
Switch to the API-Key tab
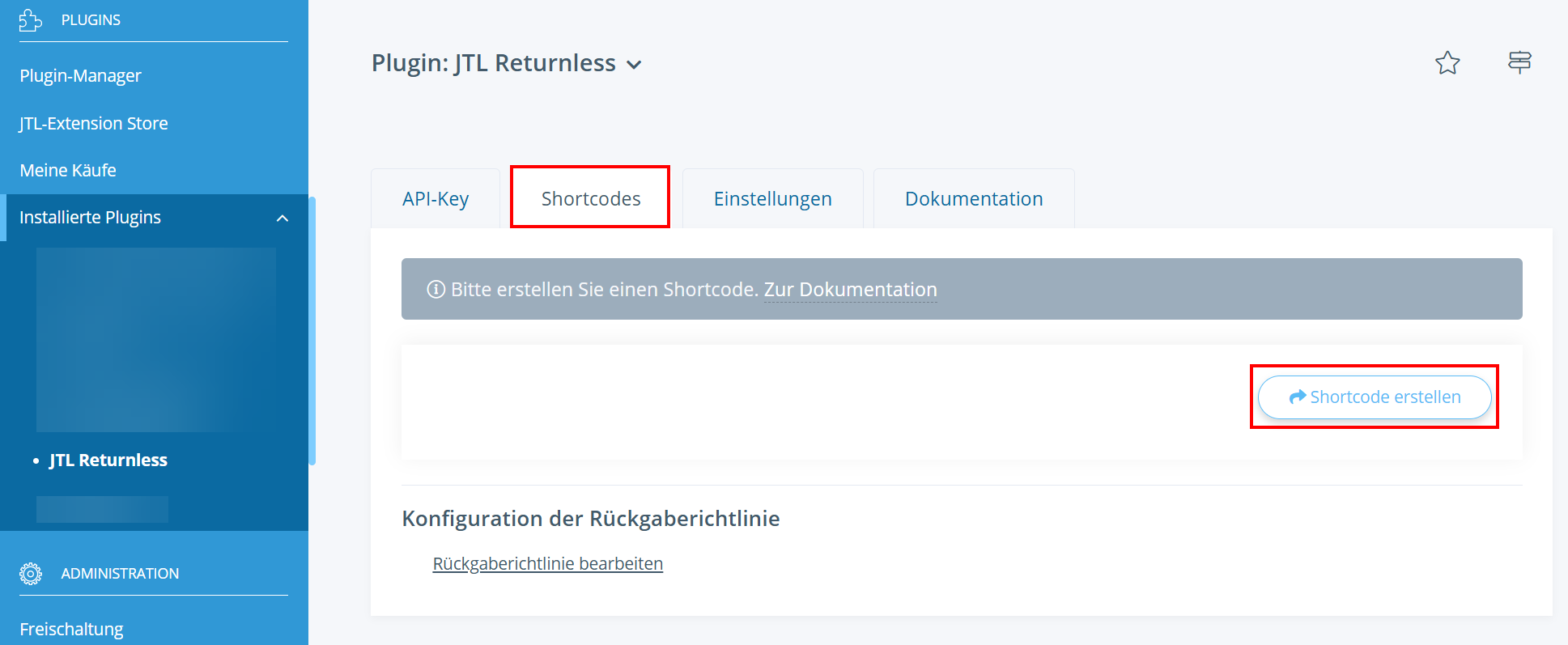[436, 199]
